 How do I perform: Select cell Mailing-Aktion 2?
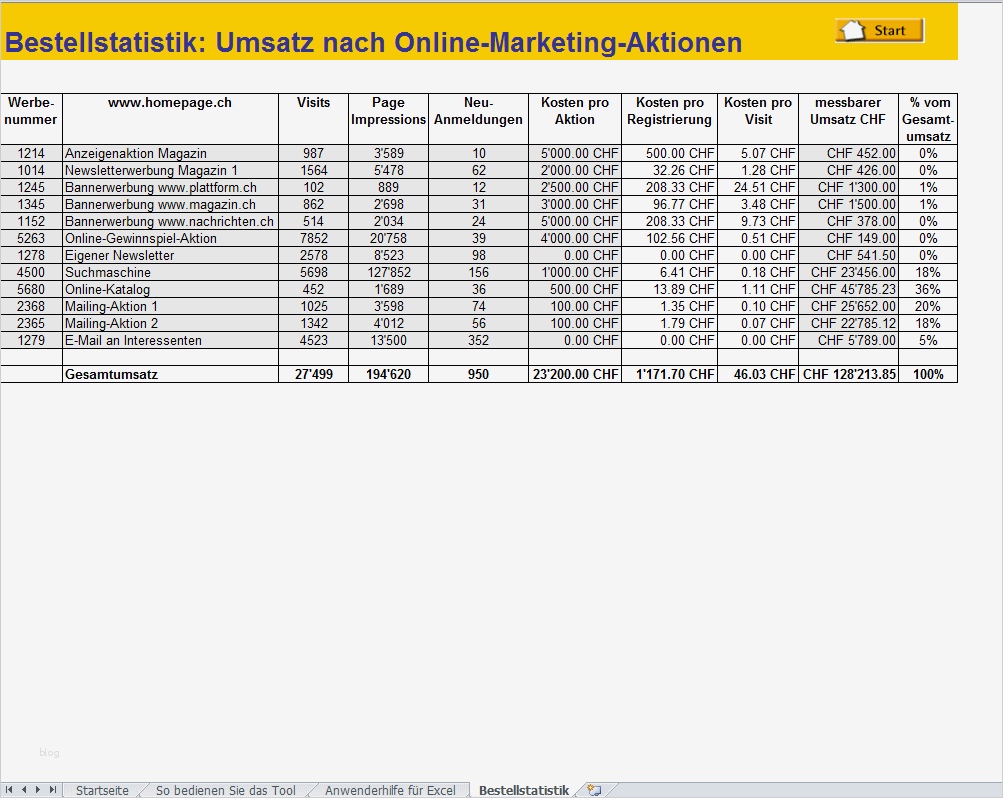[x=170, y=323]
